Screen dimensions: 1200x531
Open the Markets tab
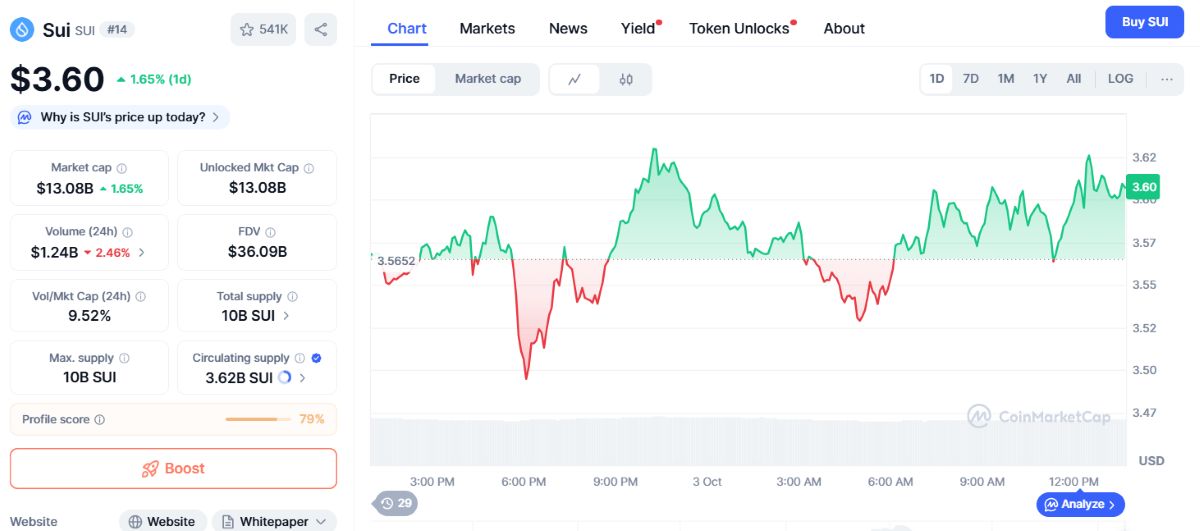tap(487, 28)
